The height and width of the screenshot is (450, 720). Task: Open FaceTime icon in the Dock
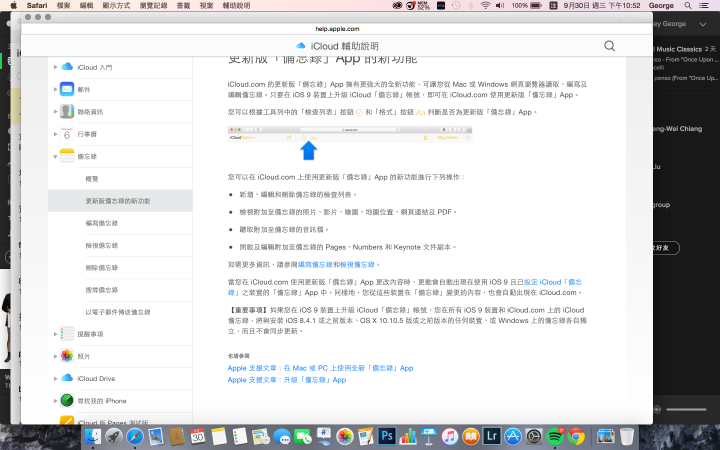pos(303,436)
